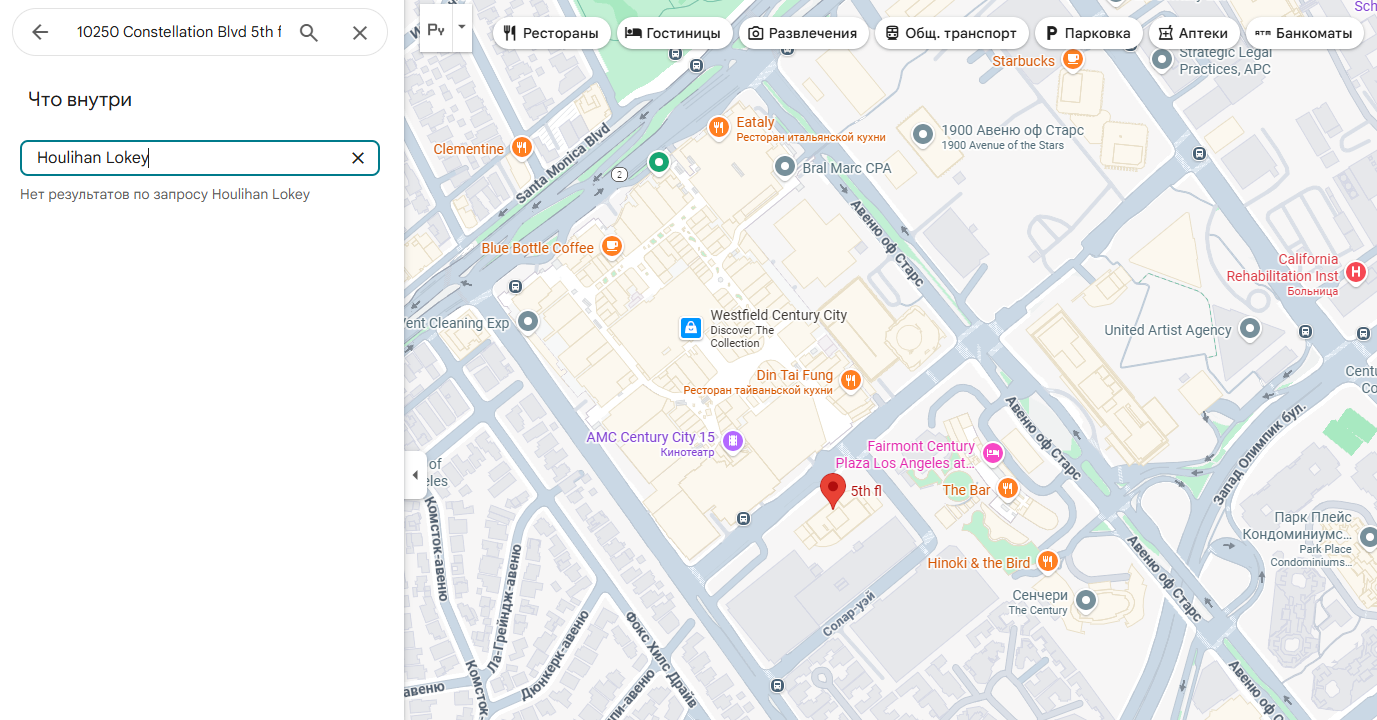Filter map by Развлечения
The image size is (1377, 720).
803,33
